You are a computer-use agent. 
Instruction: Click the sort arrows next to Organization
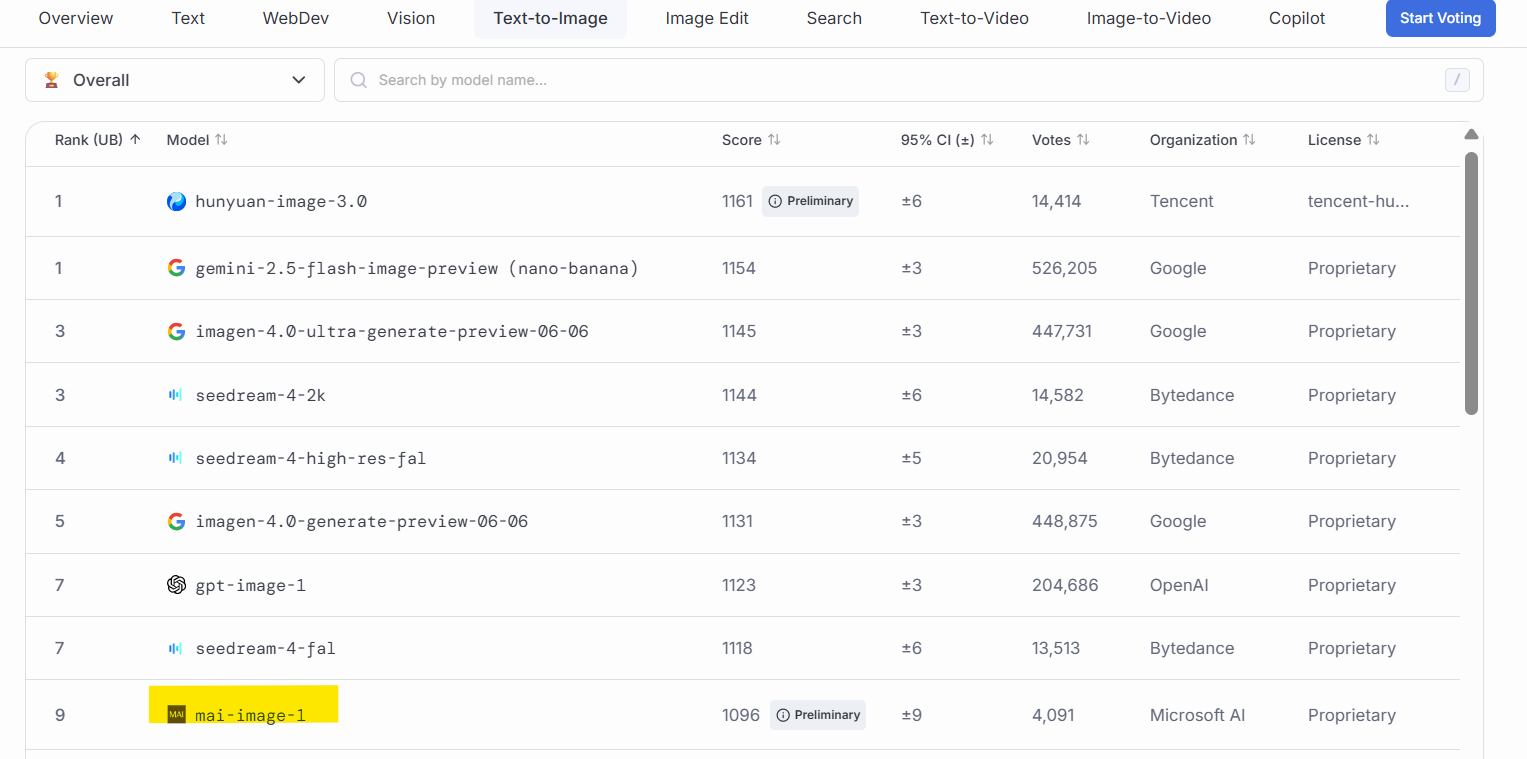(x=1249, y=140)
